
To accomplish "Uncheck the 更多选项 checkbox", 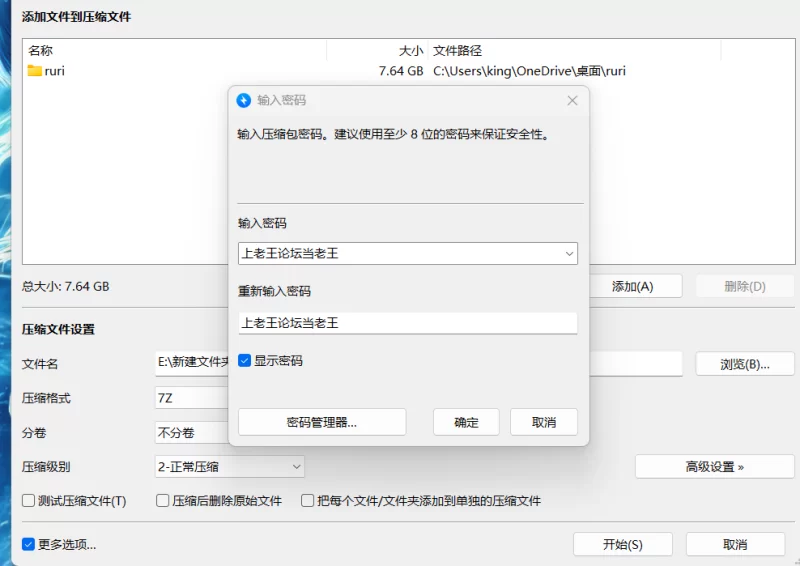I will 29,545.
